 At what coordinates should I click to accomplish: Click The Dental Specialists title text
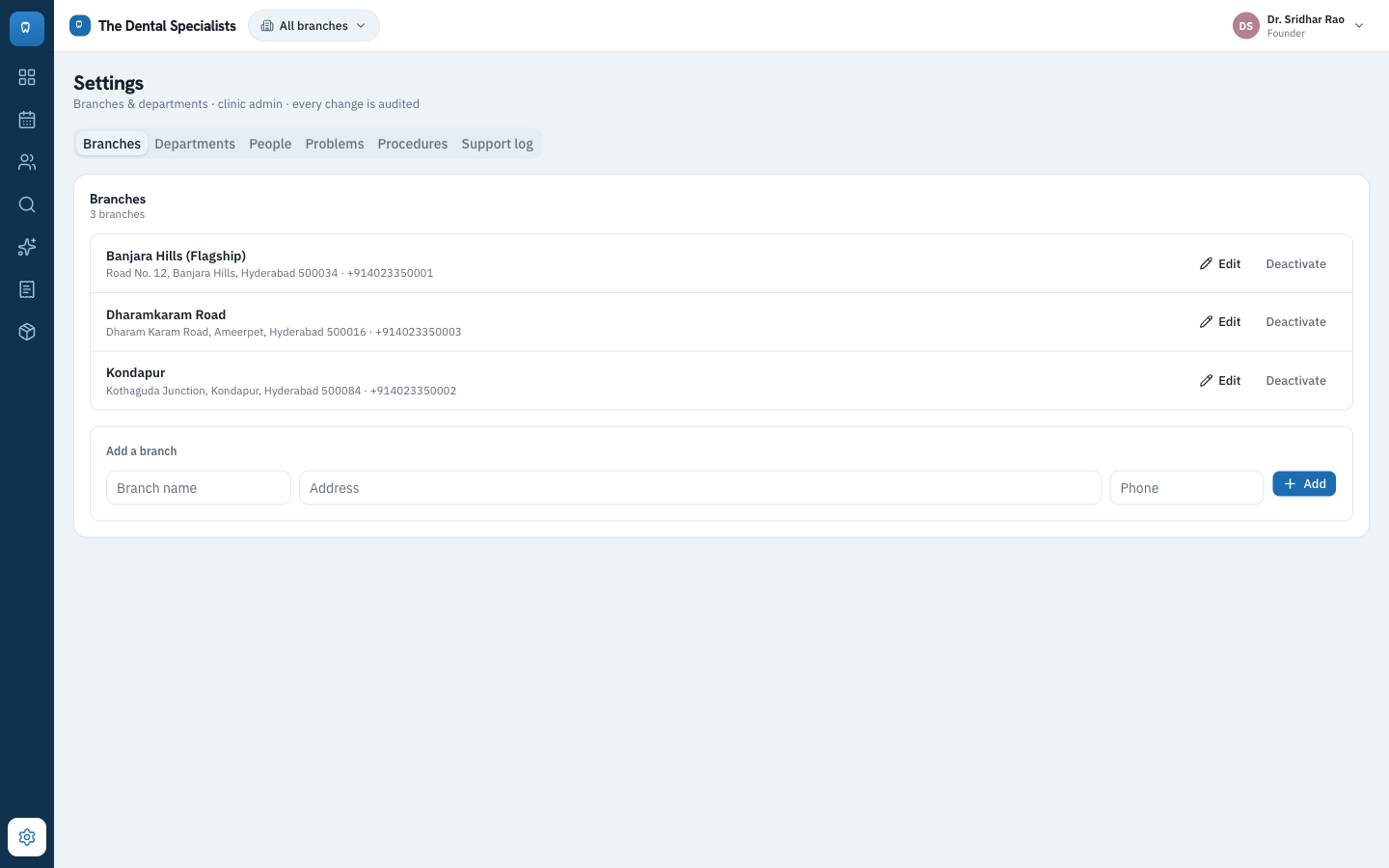pos(167,26)
